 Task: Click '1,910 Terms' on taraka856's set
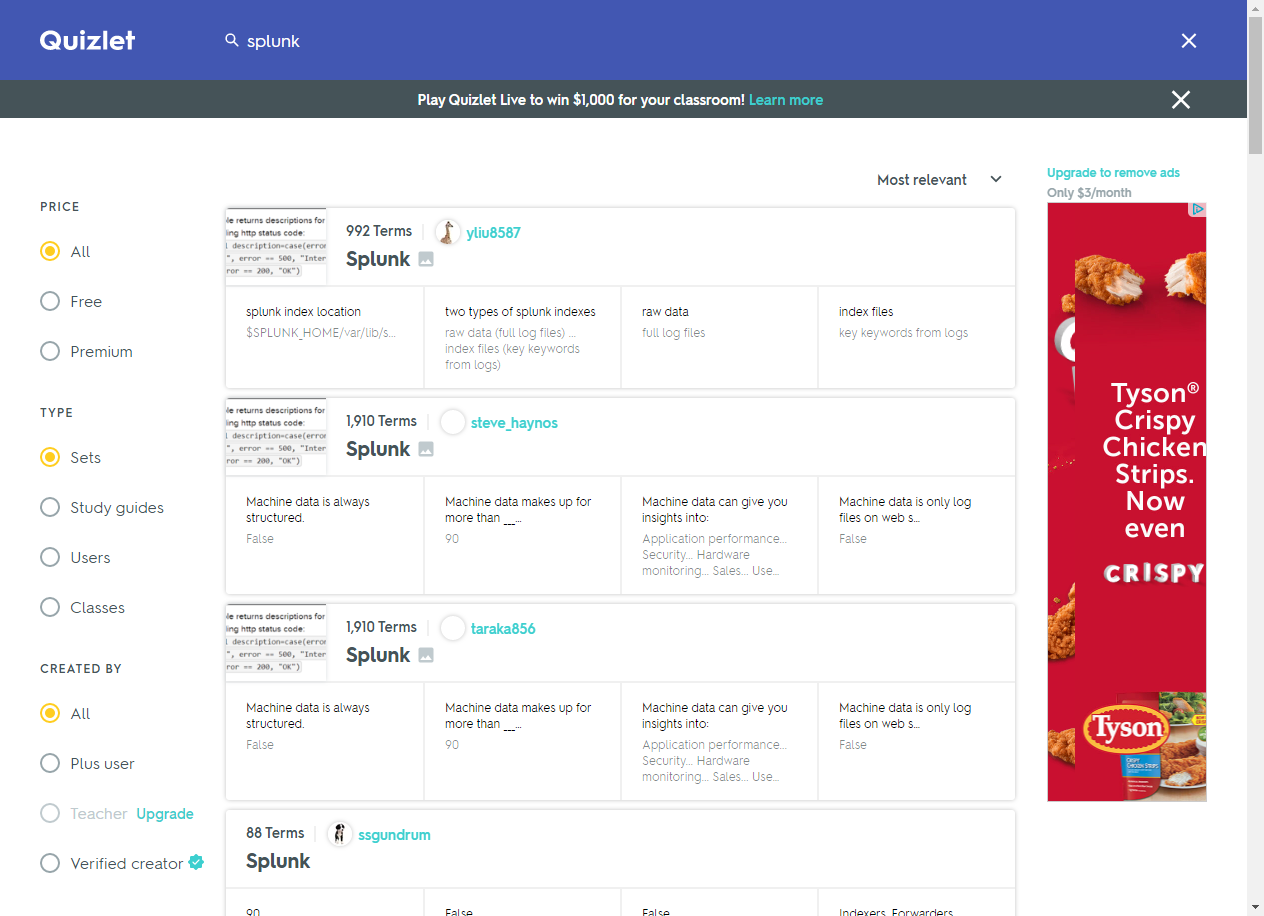click(x=381, y=627)
